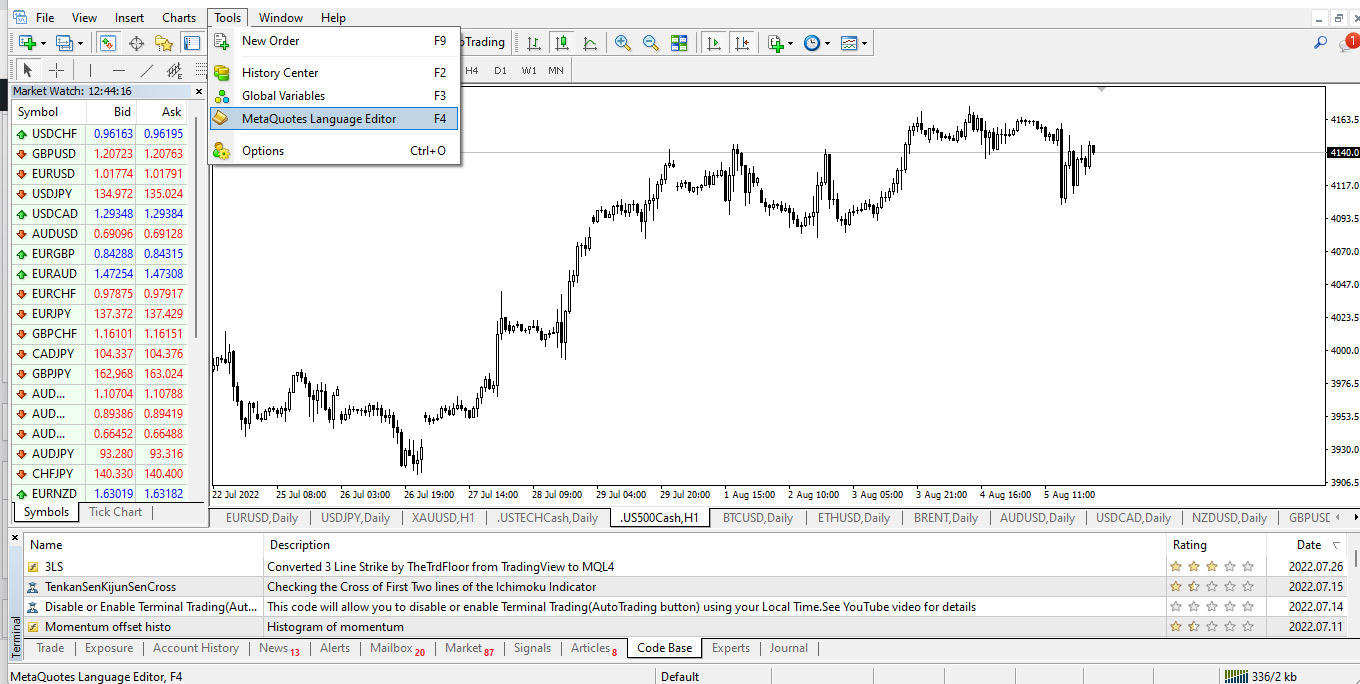Select the trendline drawing tool
Screen dimensions: 1360x684
tap(147, 70)
